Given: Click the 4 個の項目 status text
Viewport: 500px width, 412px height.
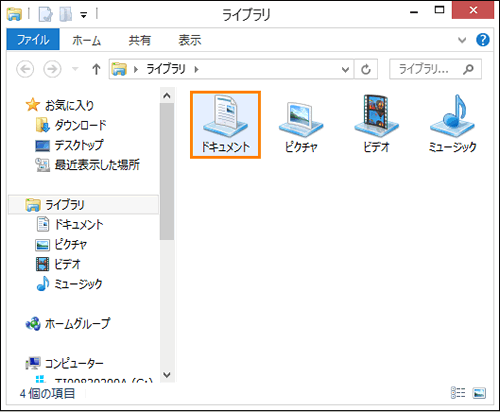Looking at the screenshot, I should [47, 393].
